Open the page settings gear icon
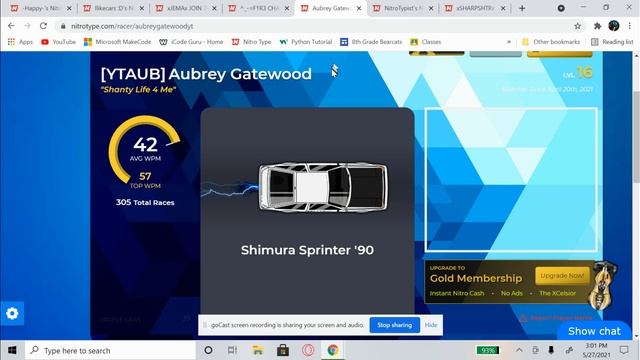This screenshot has height=360, width=640. [12, 313]
